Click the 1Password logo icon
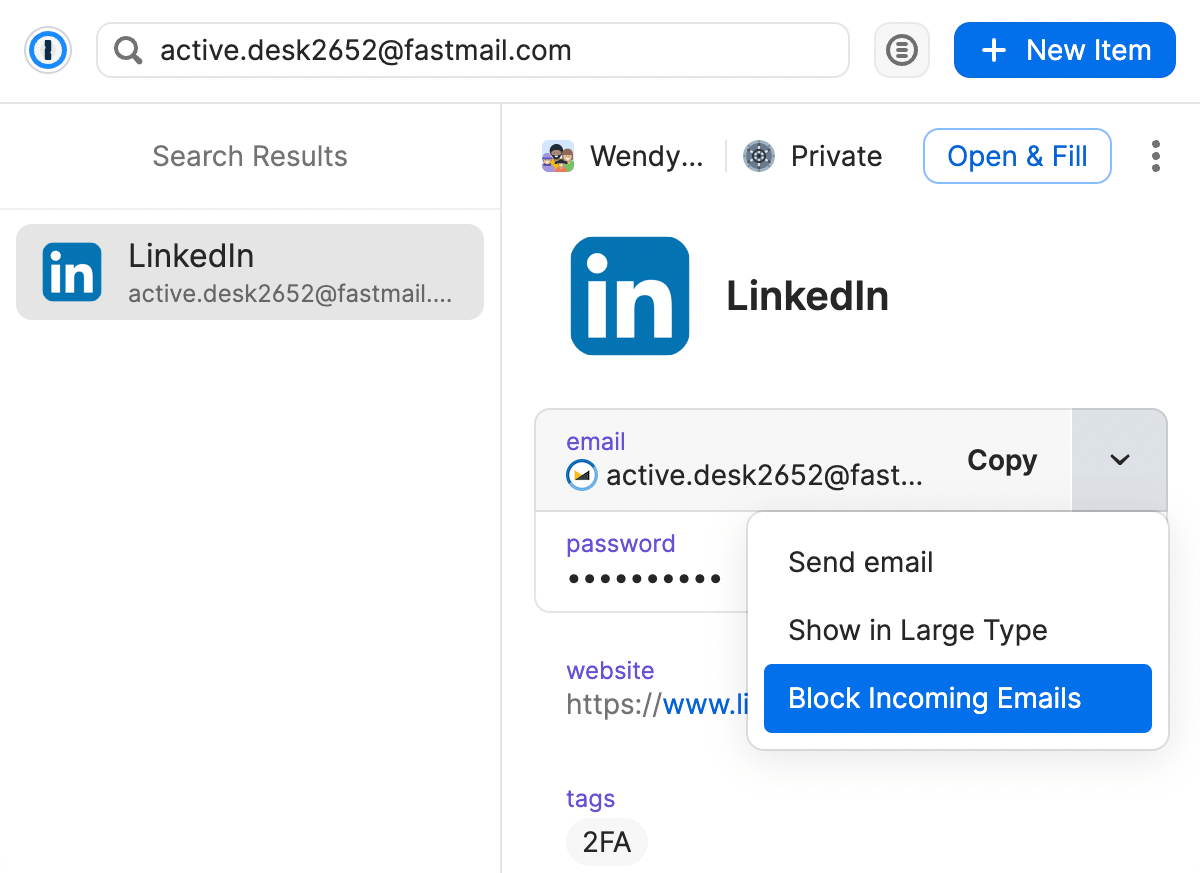The image size is (1200, 873). point(47,50)
